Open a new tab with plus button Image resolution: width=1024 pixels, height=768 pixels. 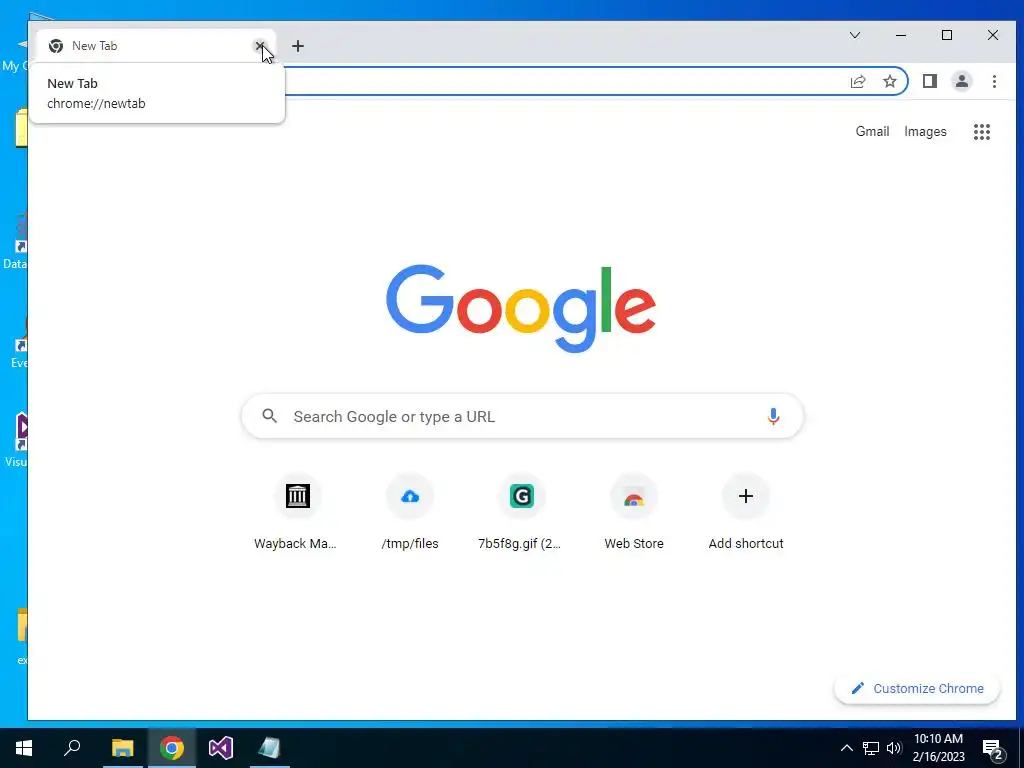click(x=298, y=46)
